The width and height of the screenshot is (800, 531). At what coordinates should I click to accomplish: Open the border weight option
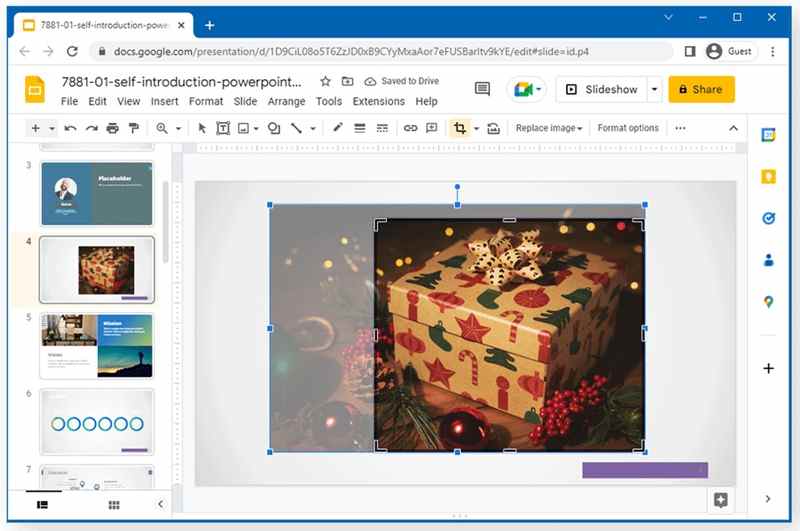tap(360, 128)
